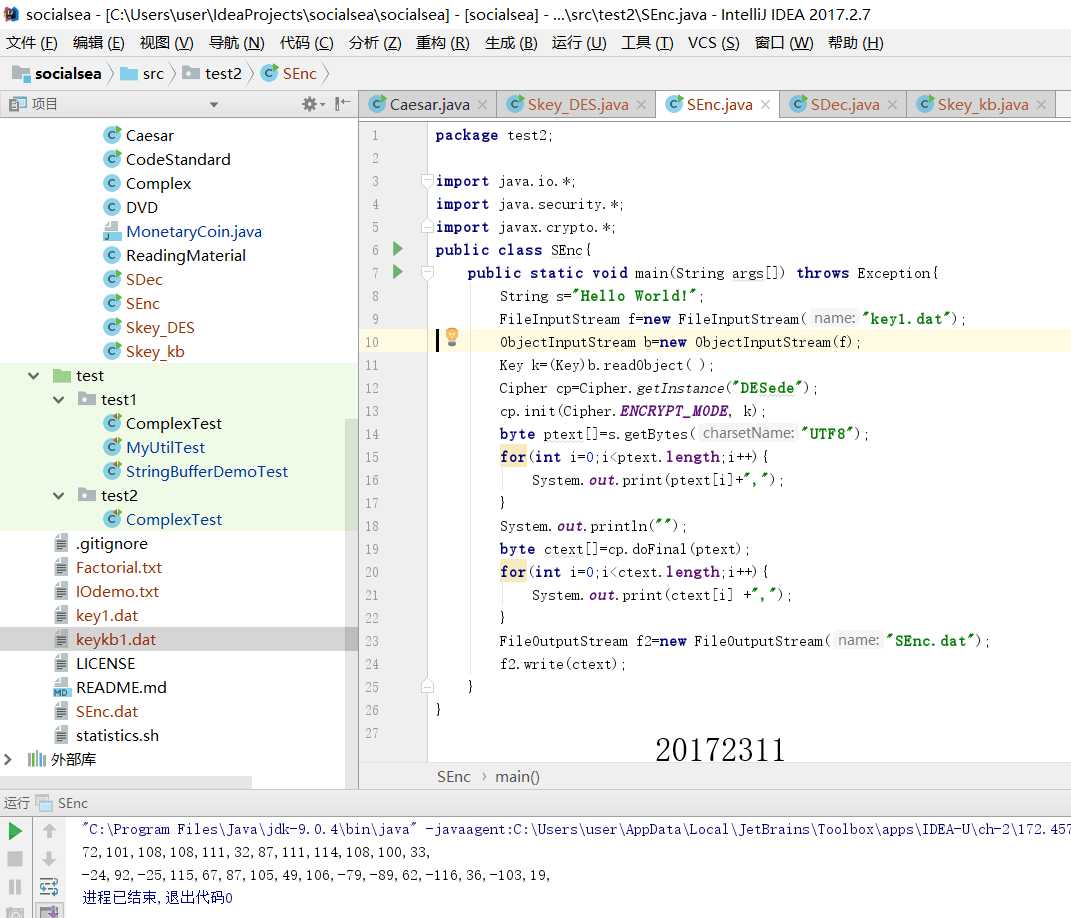
Task: Open the 视图 (V) menu
Action: point(166,43)
